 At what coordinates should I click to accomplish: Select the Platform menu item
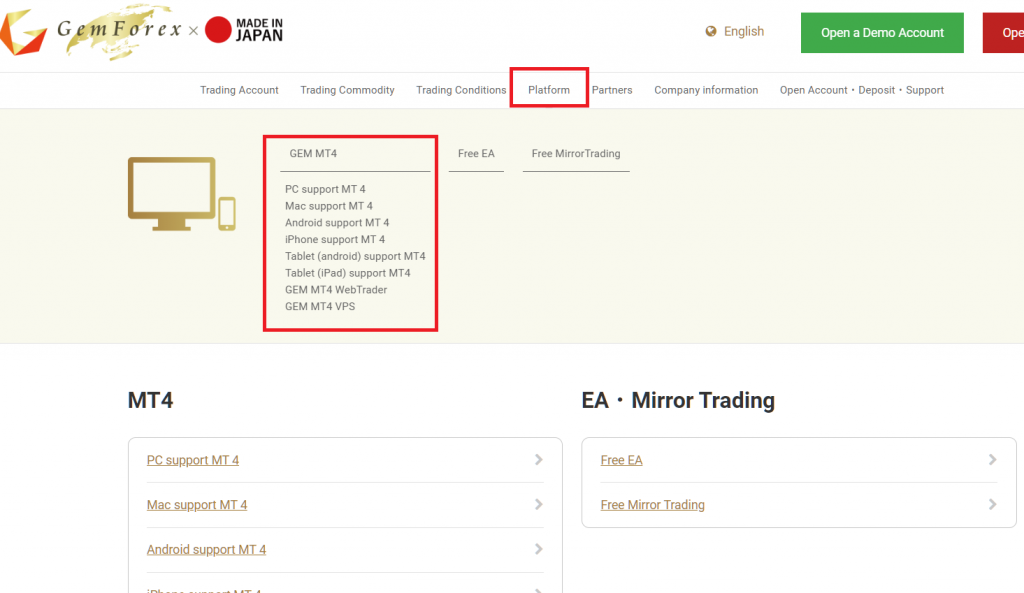coord(549,90)
